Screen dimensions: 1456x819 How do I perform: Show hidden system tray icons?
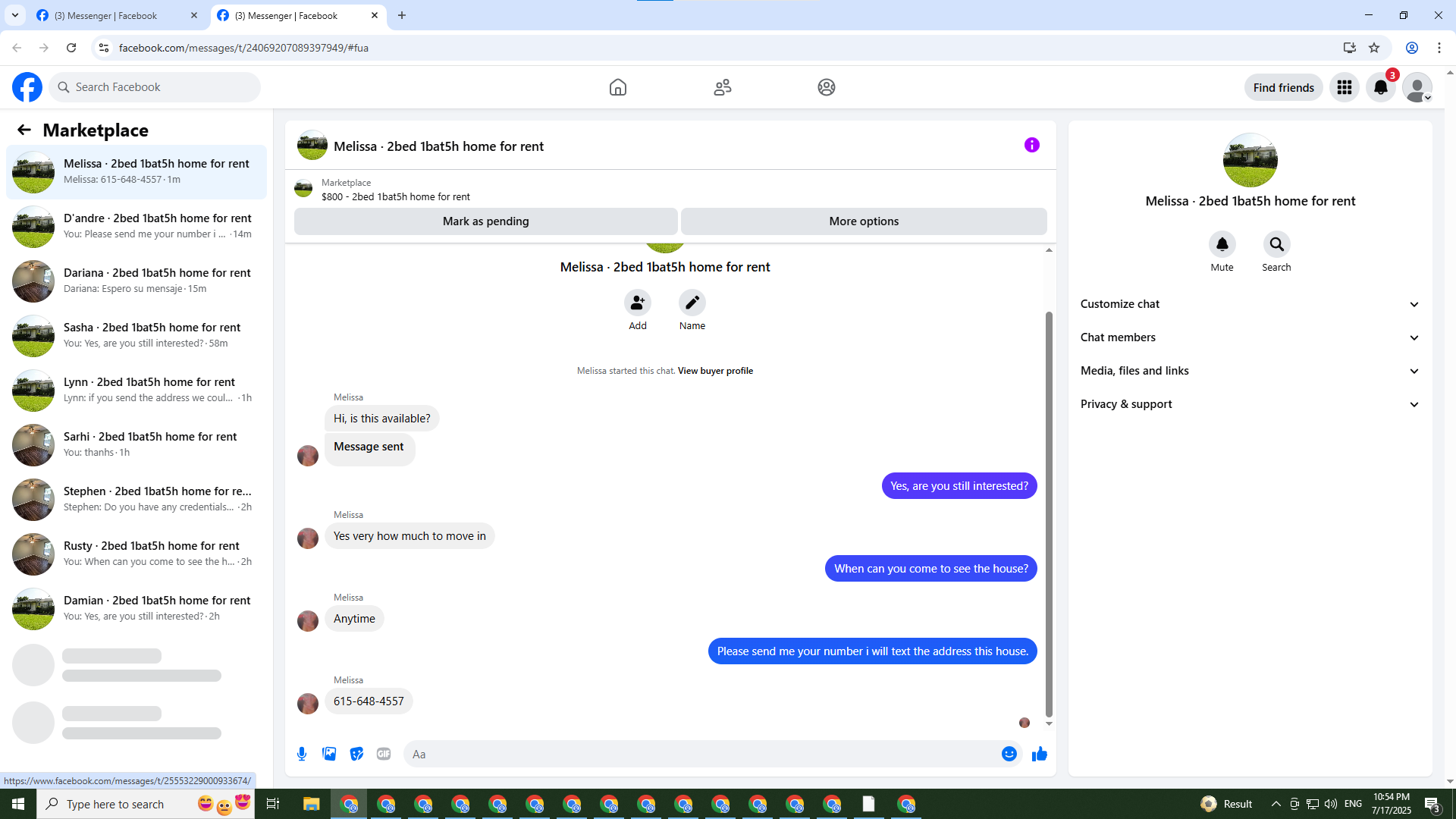1276,804
